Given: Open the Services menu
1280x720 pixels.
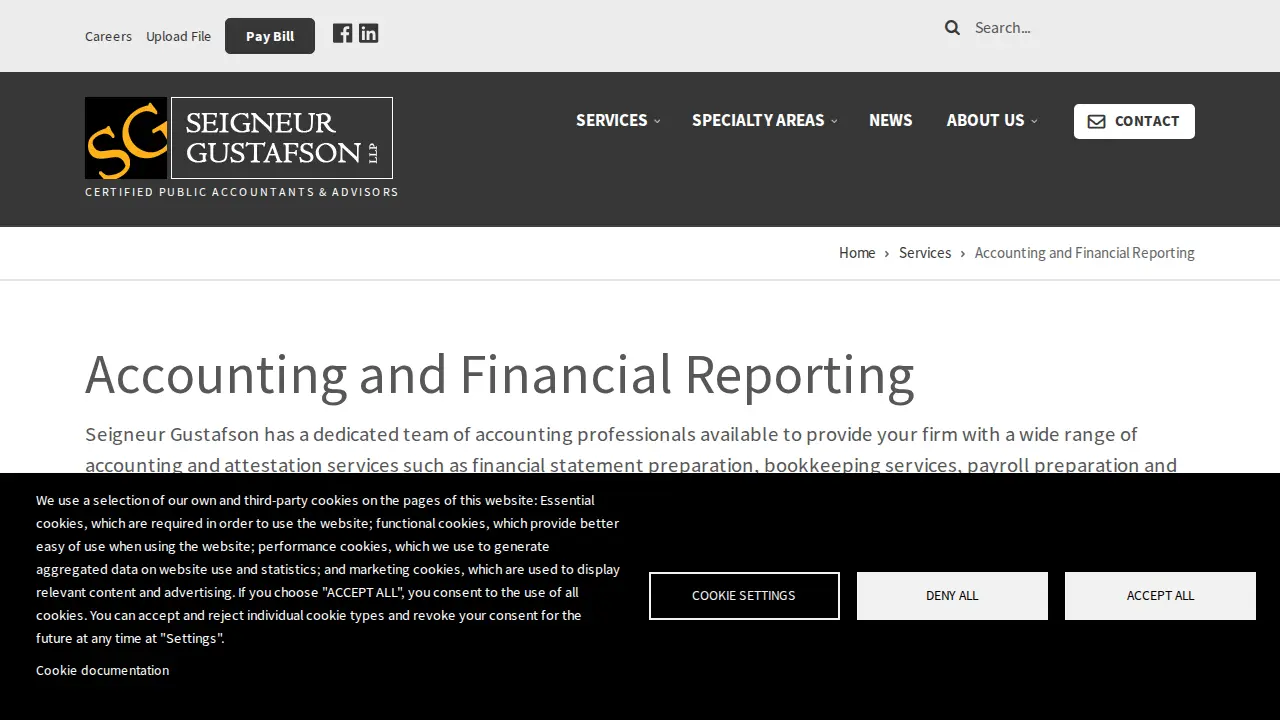Looking at the screenshot, I should tap(612, 120).
